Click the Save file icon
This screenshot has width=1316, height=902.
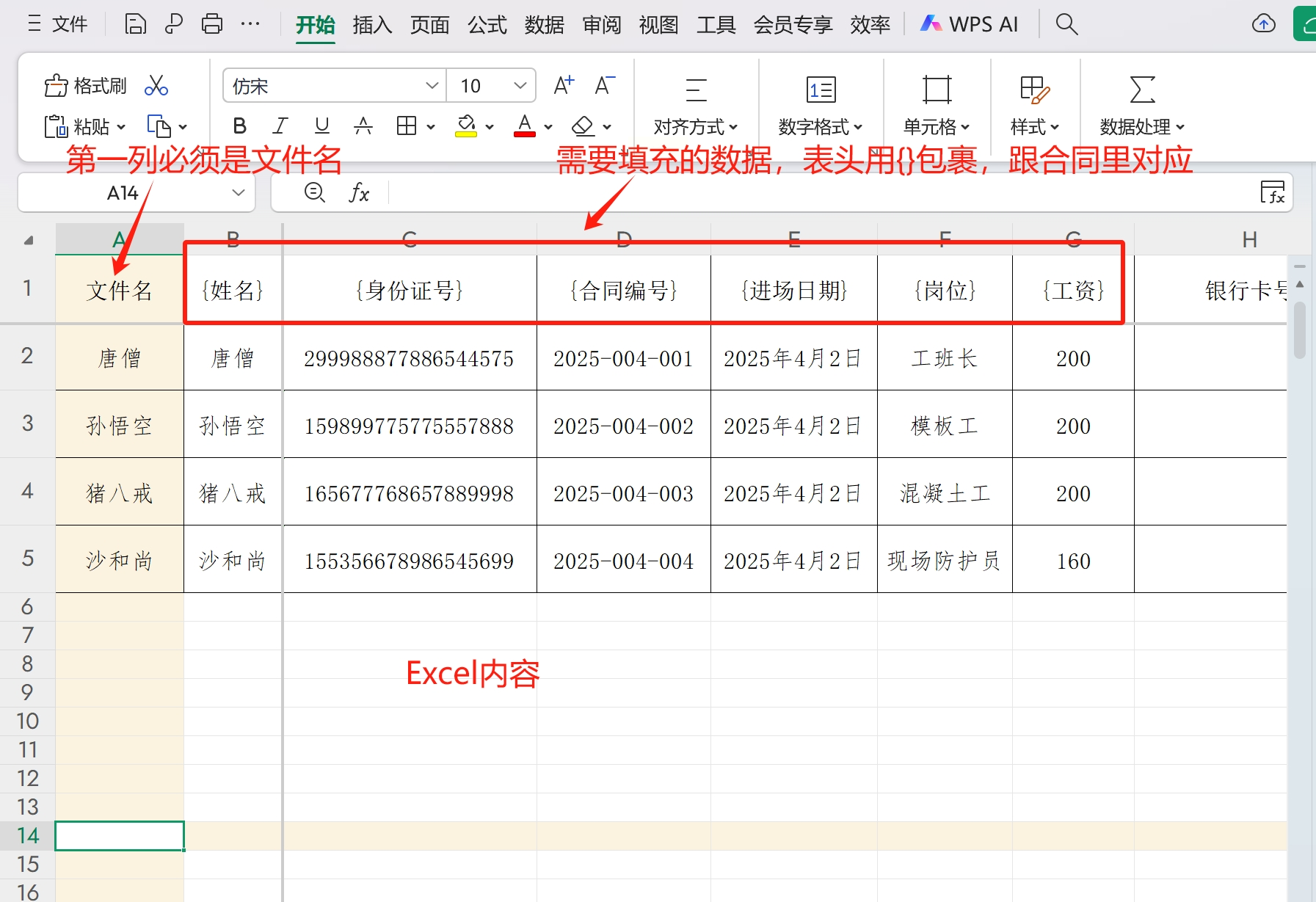point(135,24)
